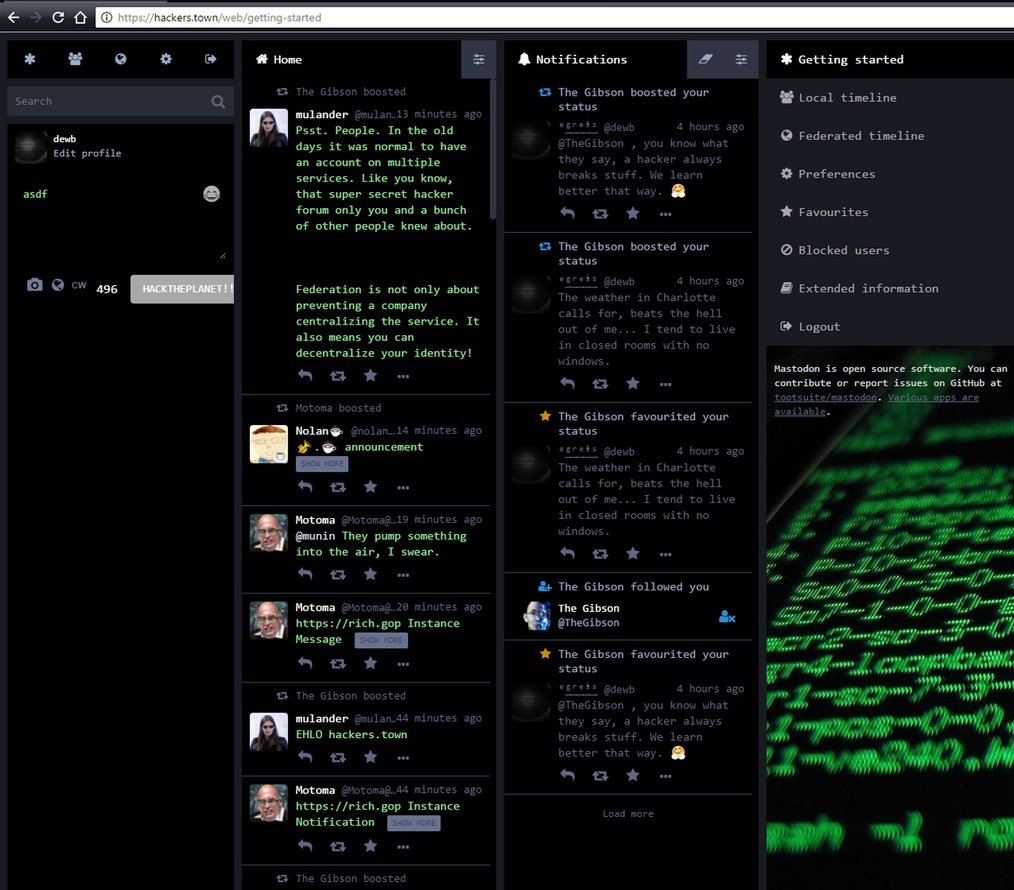Show more on Motoma's 'Instance Notification' post

point(414,823)
